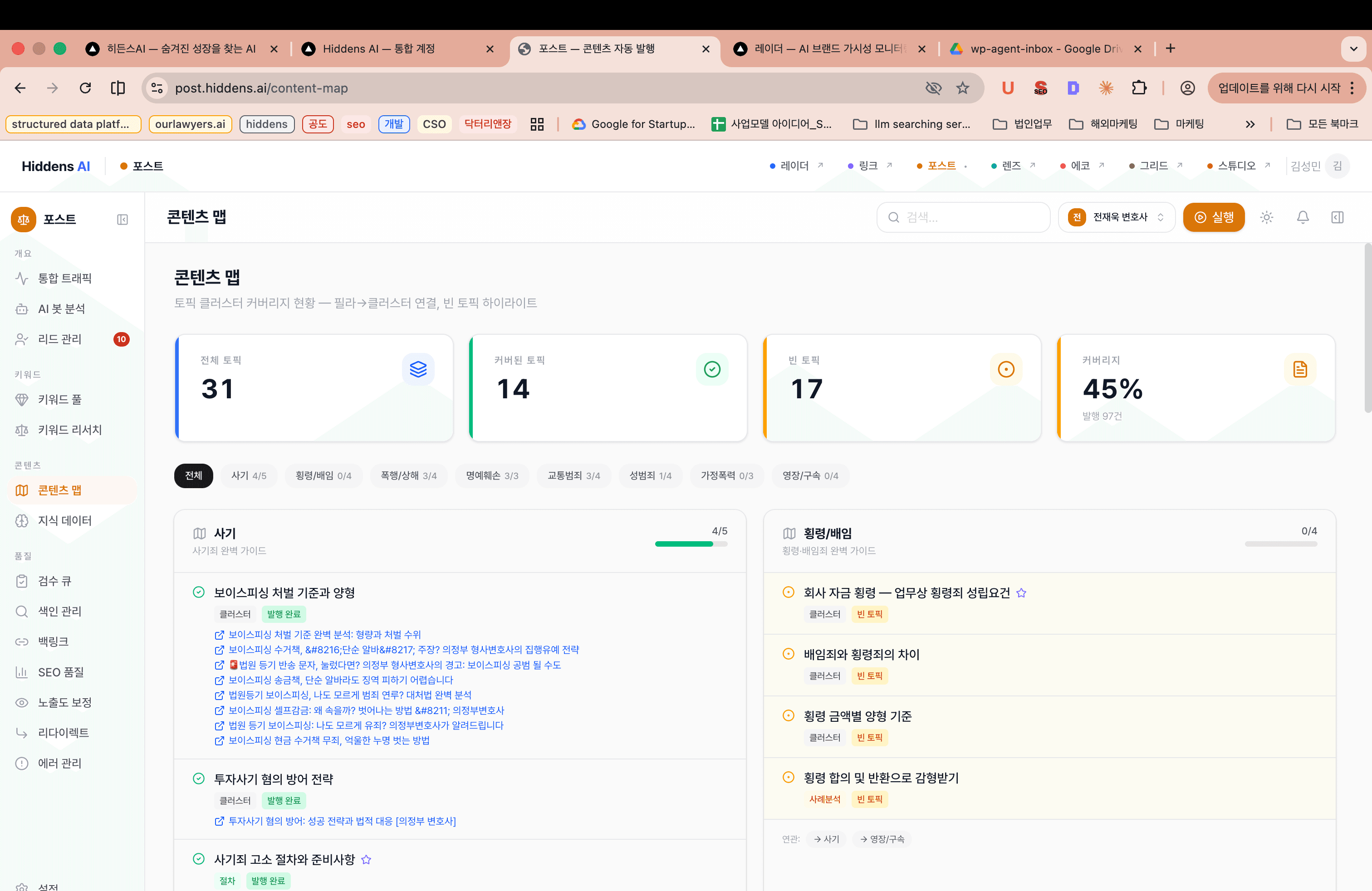The image size is (1372, 891).
Task: Bookmark this page with star icon
Action: pyautogui.click(x=963, y=88)
